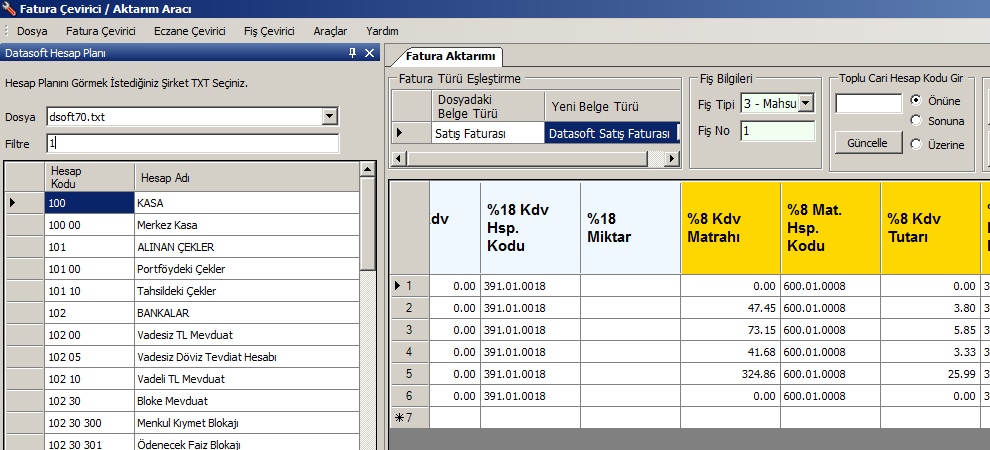
Task: Select row header 5 in invoice grid
Action: 410,374
